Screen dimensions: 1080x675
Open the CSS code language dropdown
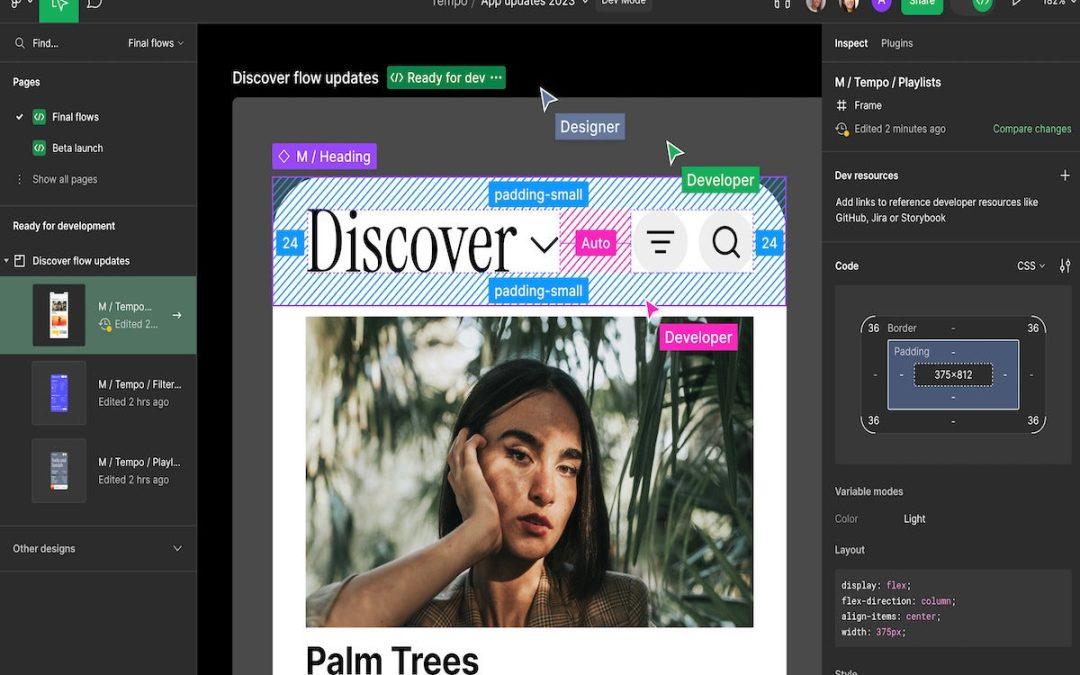(1030, 266)
